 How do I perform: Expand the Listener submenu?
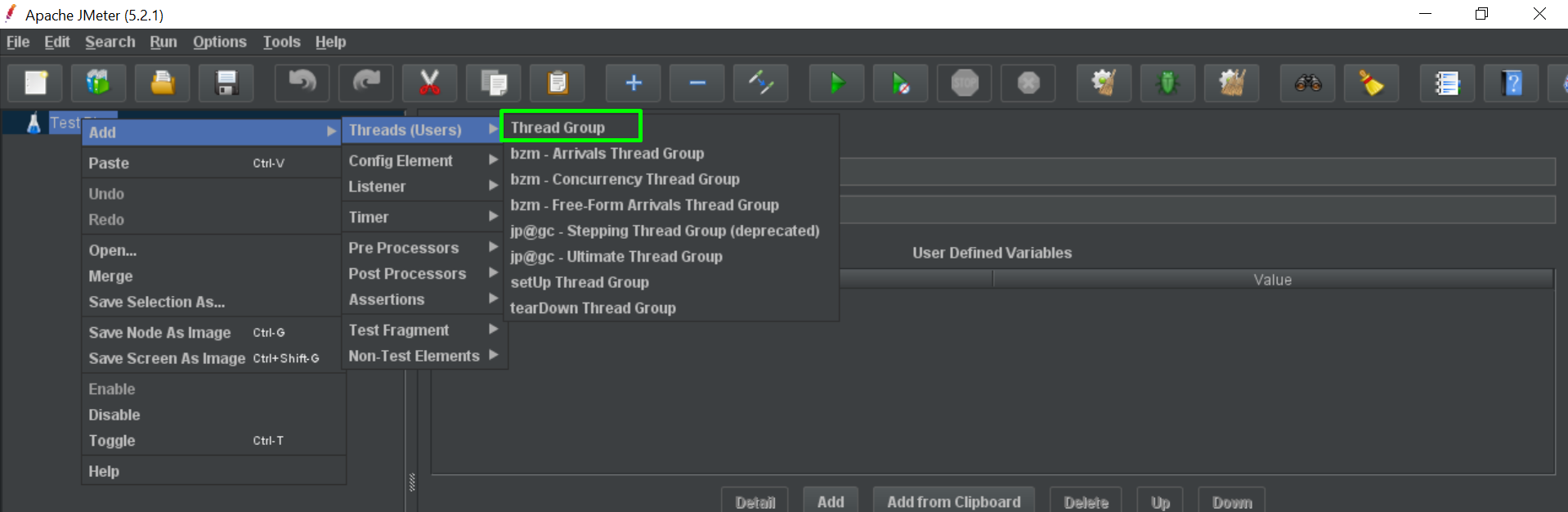423,186
